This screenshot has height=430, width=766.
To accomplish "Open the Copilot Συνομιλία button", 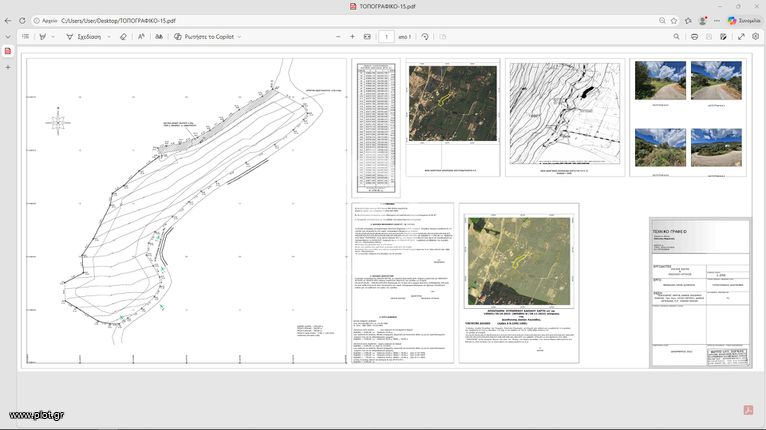I will [745, 21].
